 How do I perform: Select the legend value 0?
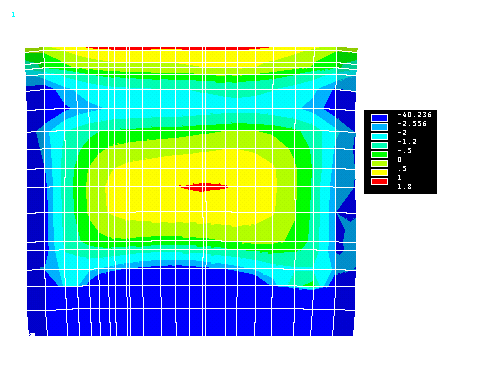pos(399,160)
